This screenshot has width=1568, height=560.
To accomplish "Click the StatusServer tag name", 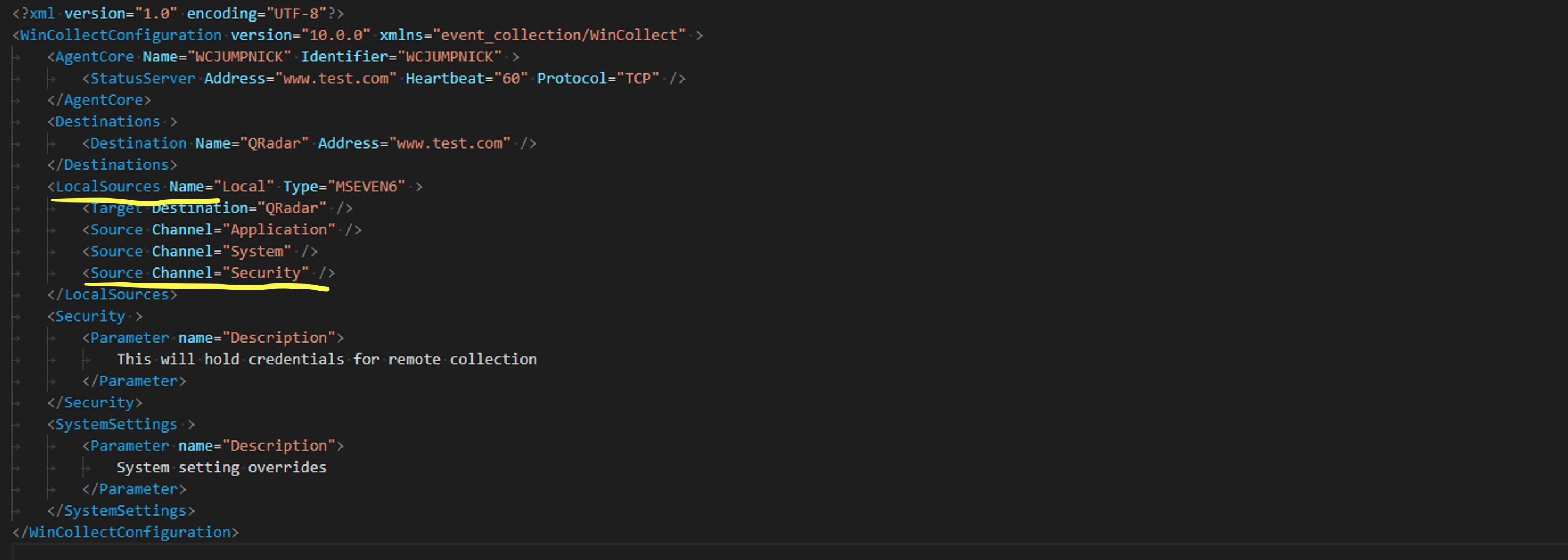I will coord(142,79).
